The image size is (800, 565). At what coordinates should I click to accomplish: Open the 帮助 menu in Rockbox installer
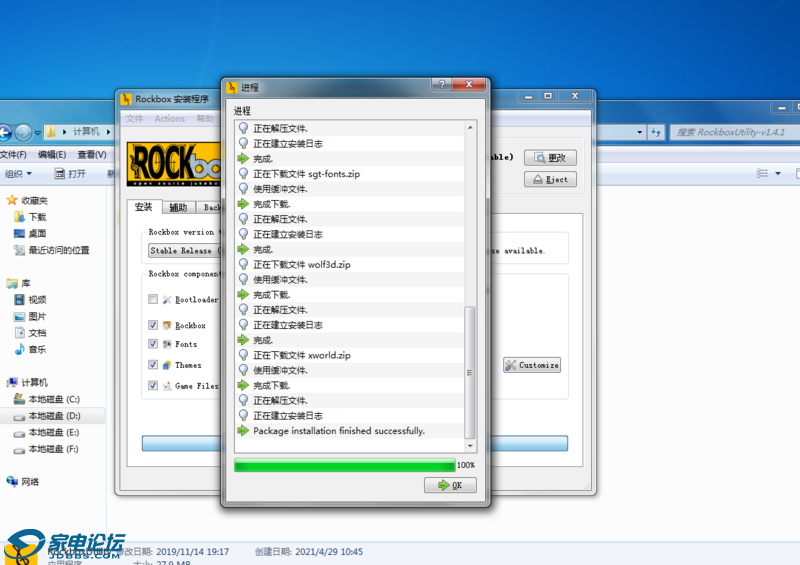pos(205,118)
